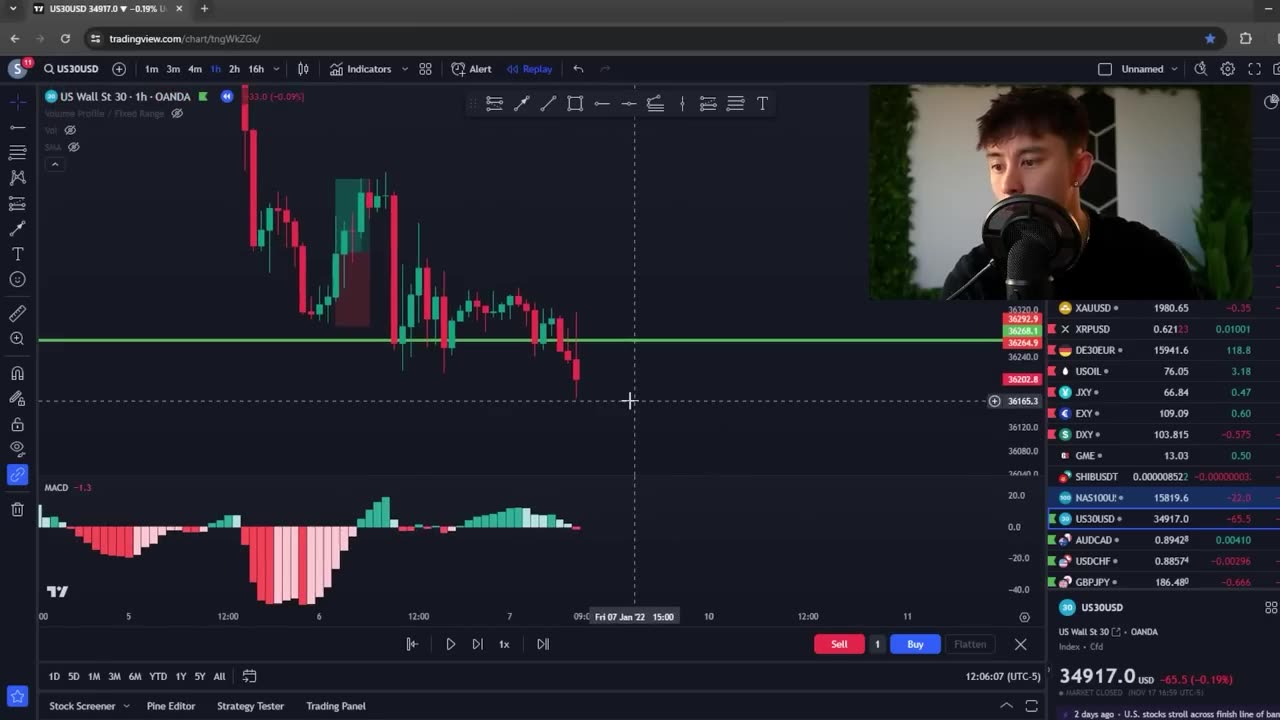Click the replay Sell button
This screenshot has height=720, width=1280.
[839, 644]
